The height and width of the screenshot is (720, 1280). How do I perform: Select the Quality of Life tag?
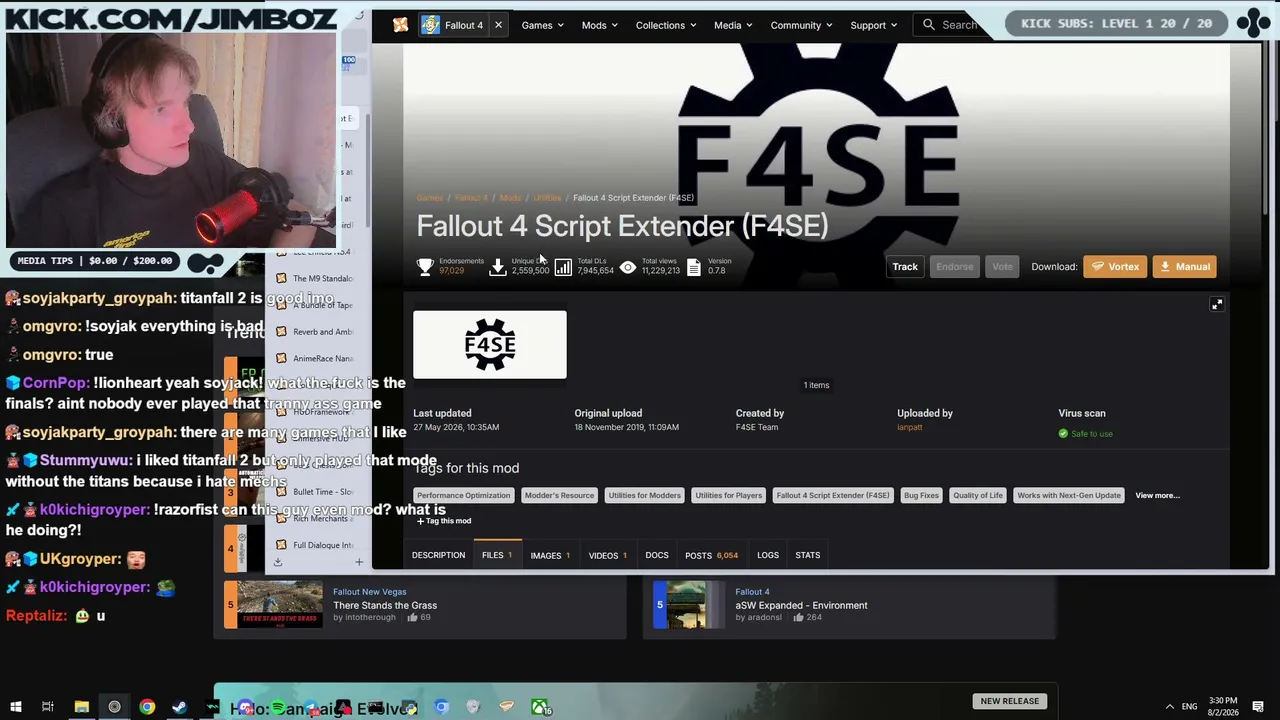coord(978,495)
